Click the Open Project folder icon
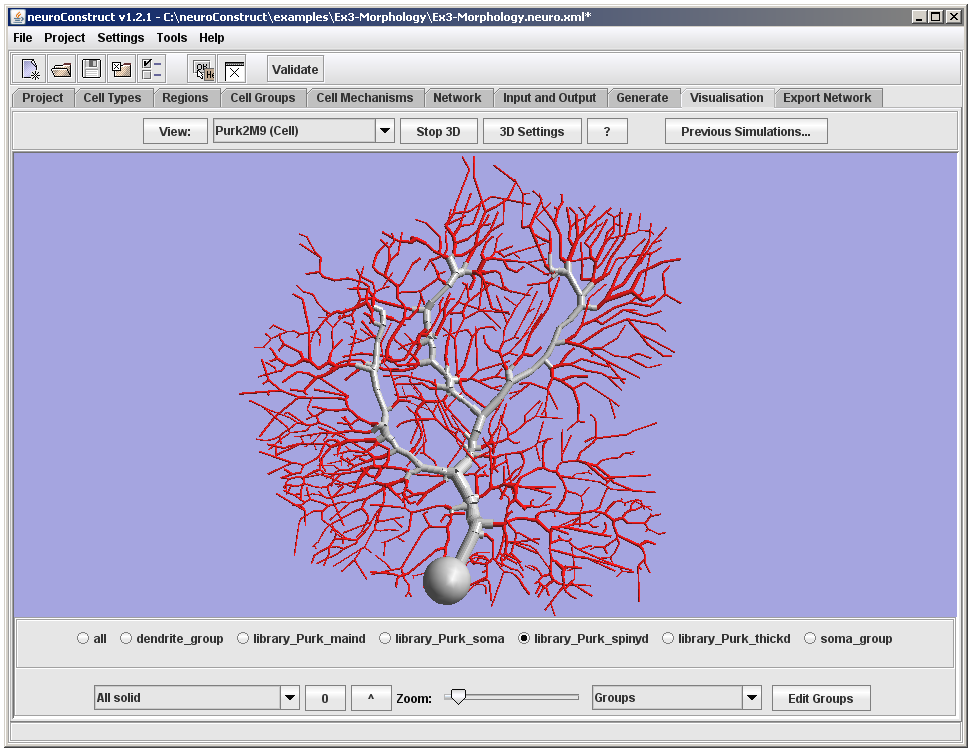Screen dimensions: 971x753 point(61,69)
